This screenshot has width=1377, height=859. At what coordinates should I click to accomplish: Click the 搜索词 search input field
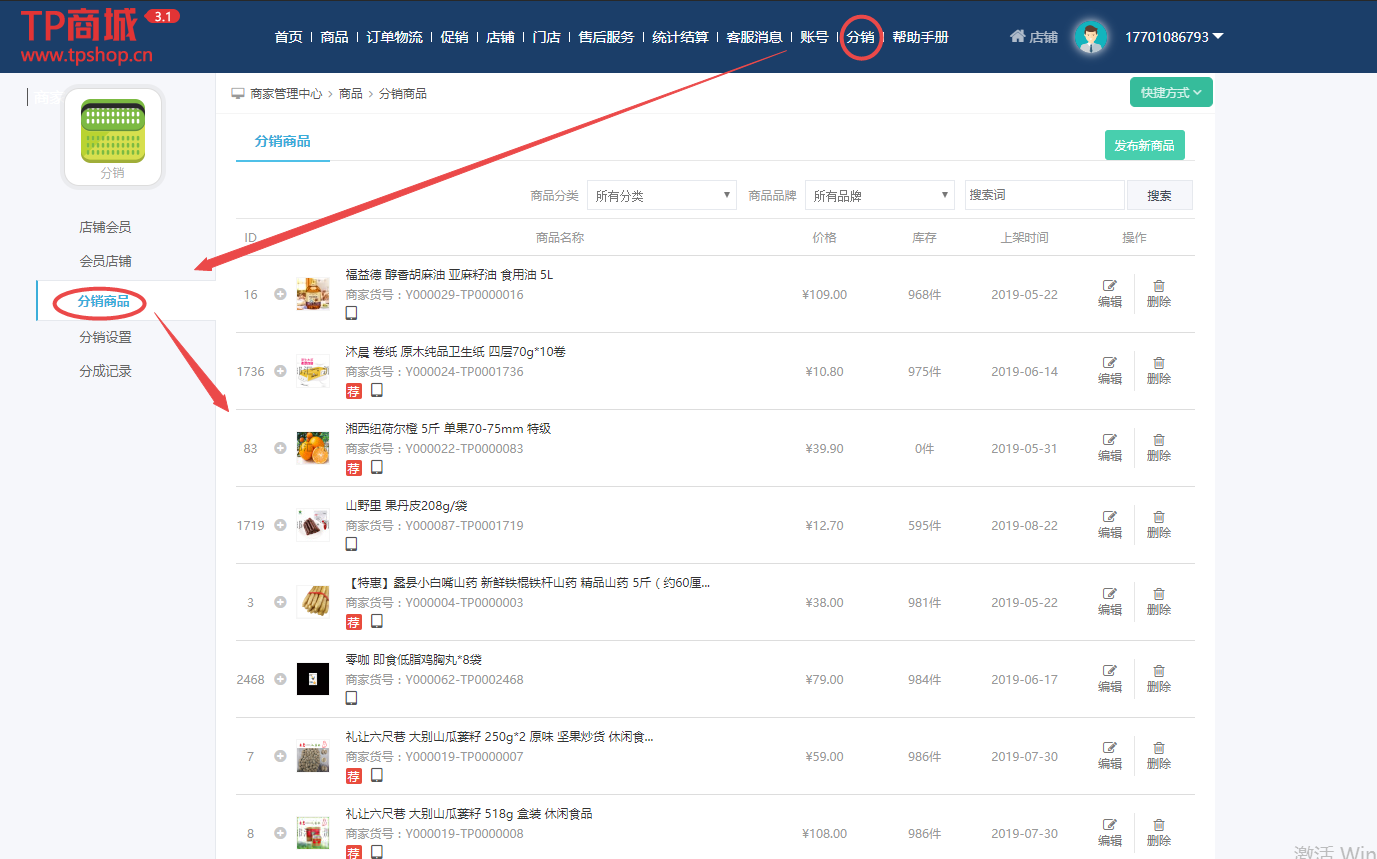pos(1044,195)
